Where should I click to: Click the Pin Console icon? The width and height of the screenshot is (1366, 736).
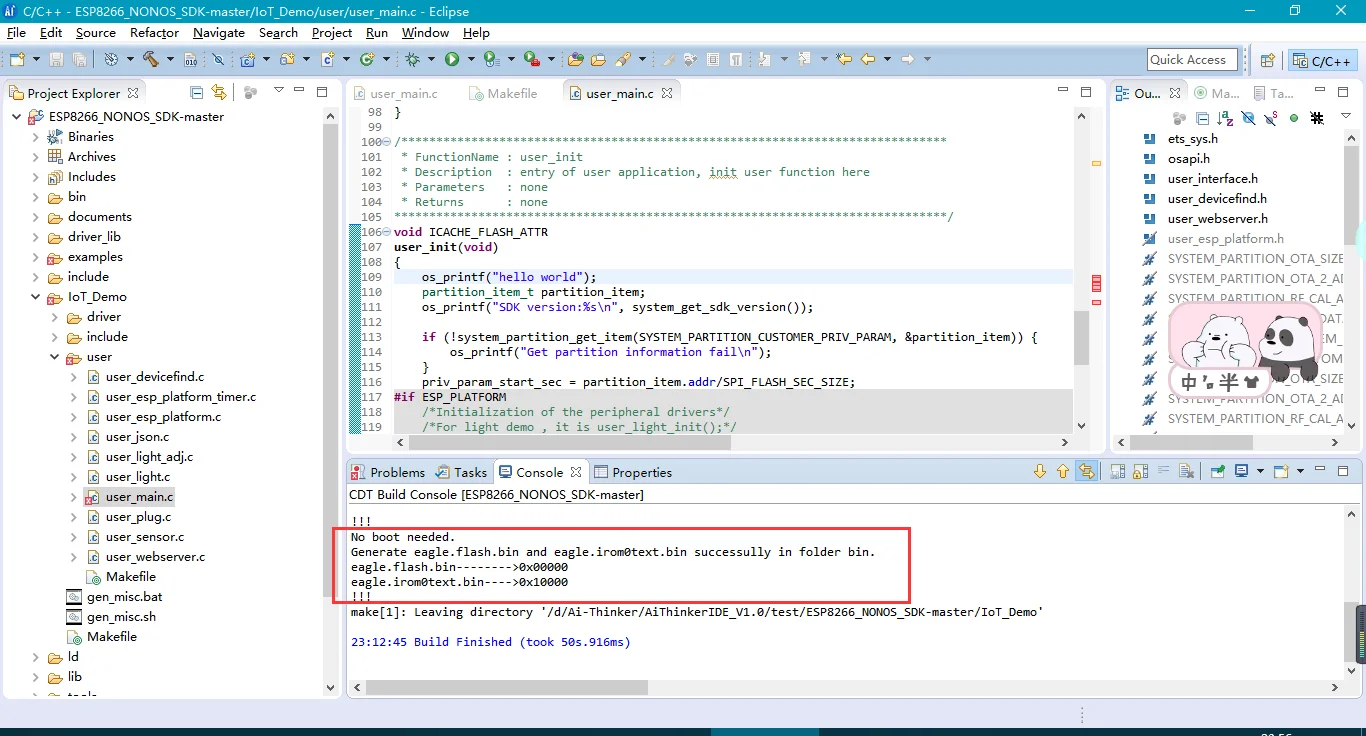coord(1218,472)
